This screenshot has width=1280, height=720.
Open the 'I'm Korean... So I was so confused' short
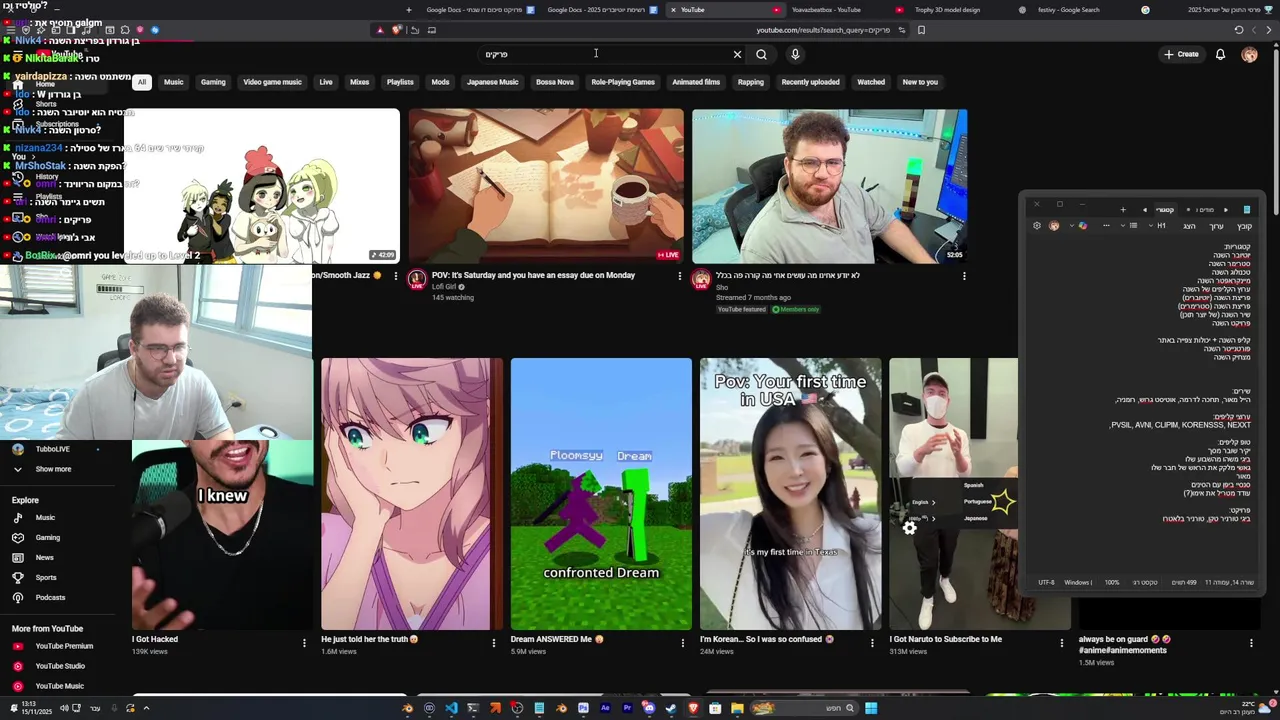(x=790, y=494)
